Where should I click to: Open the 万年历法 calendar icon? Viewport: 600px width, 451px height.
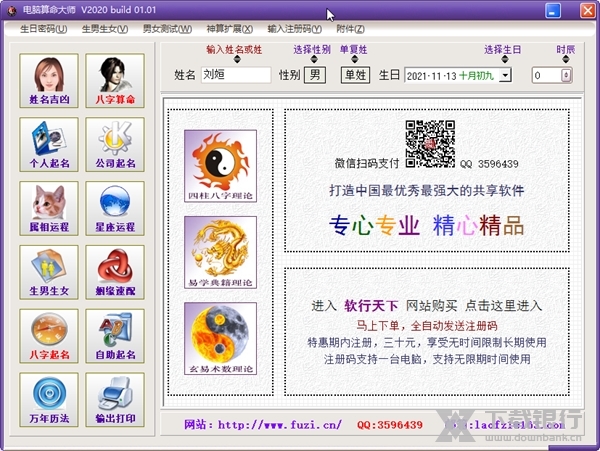49,400
